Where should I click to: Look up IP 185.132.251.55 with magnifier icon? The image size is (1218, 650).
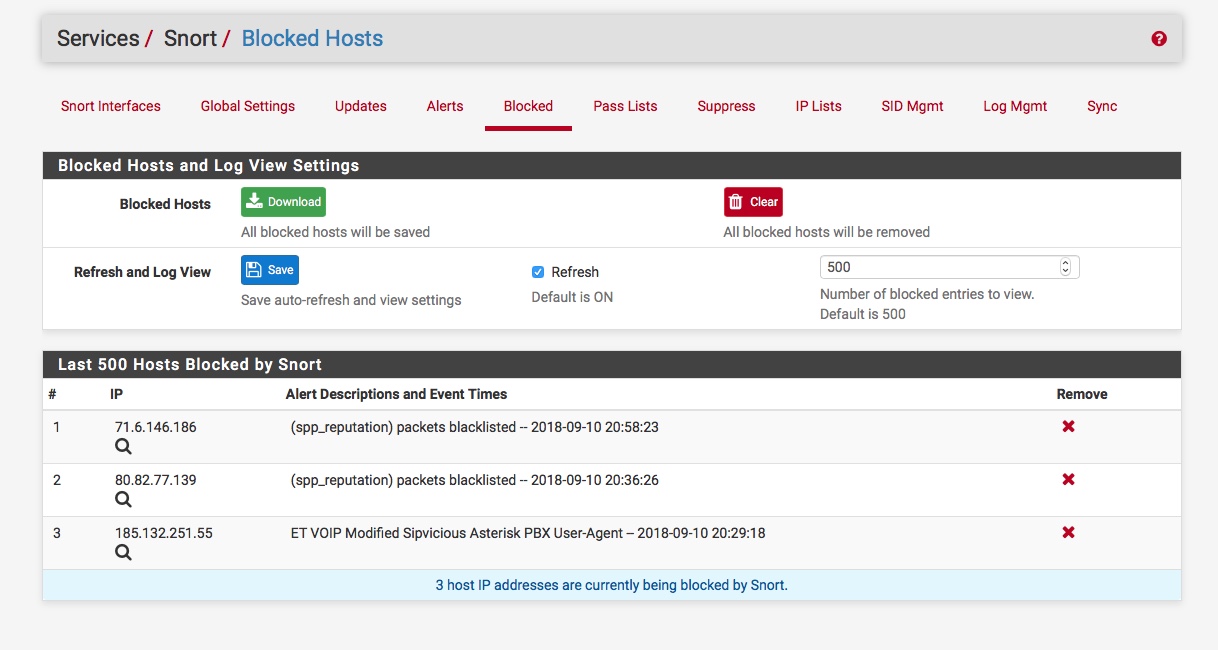(x=123, y=553)
